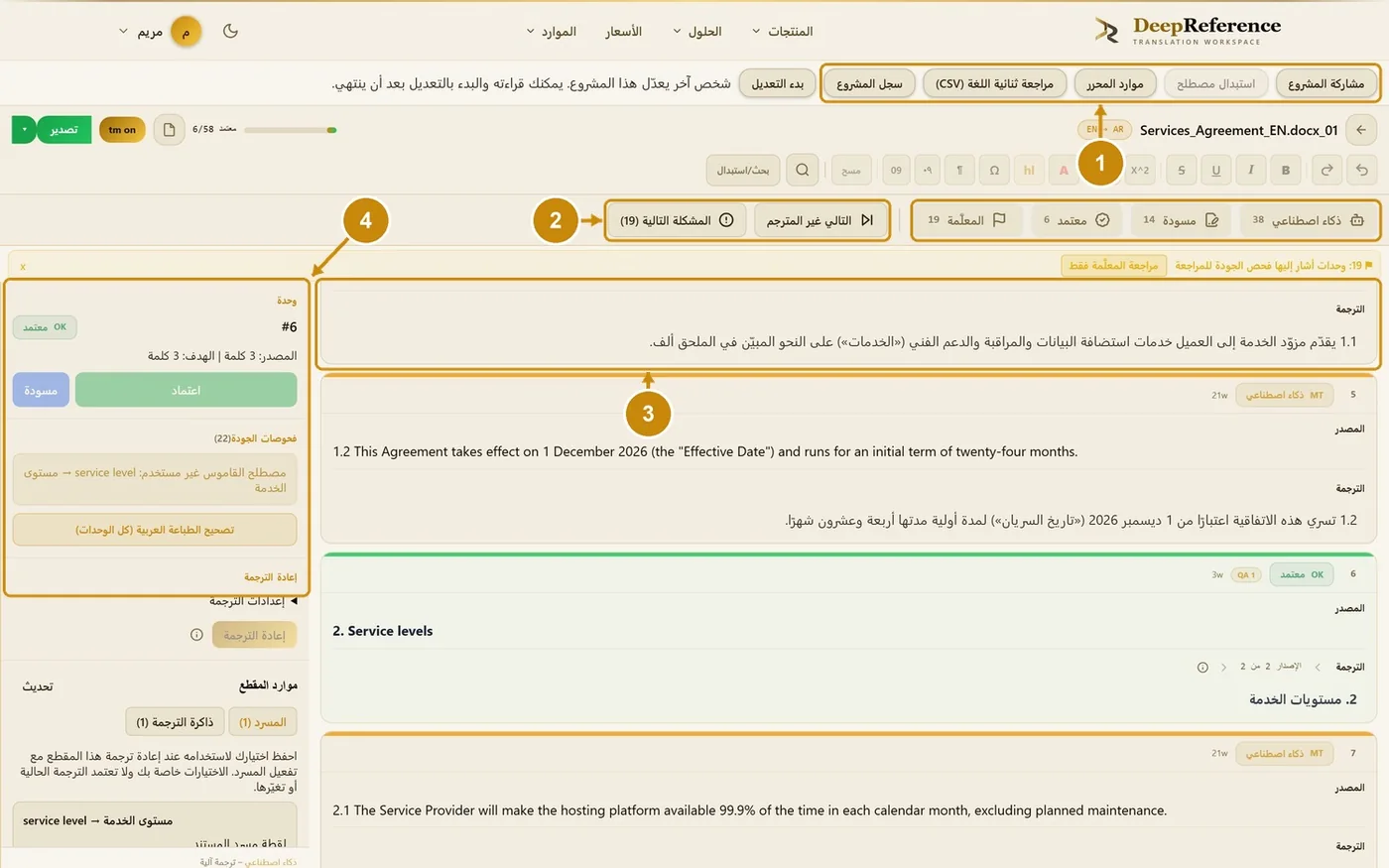
Task: Undo the last edit
Action: [x=1361, y=171]
